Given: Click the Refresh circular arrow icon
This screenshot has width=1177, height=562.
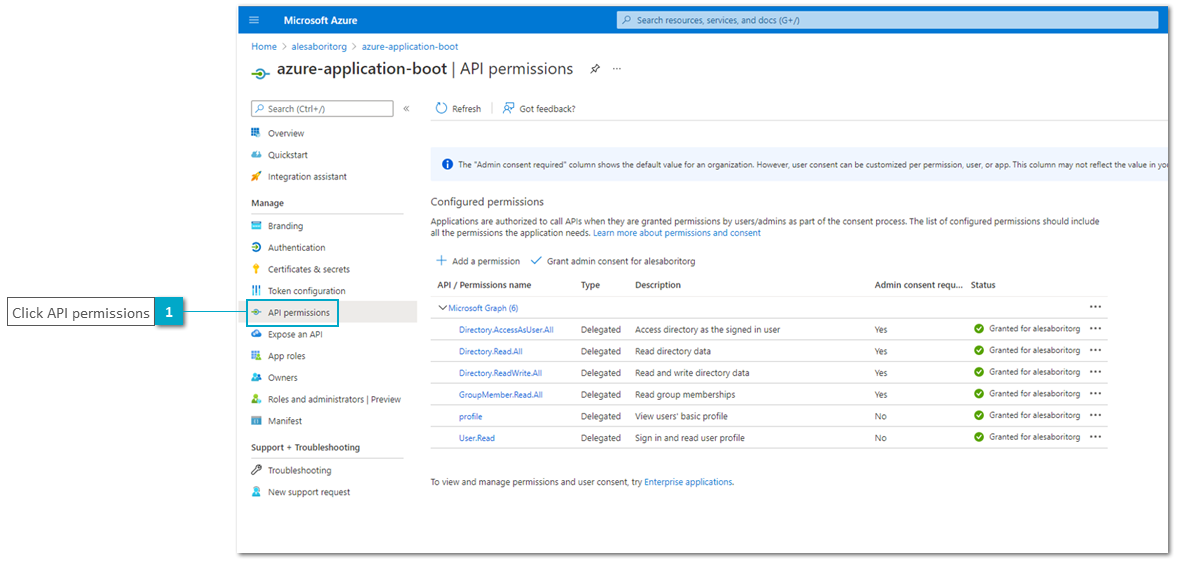Looking at the screenshot, I should 441,109.
